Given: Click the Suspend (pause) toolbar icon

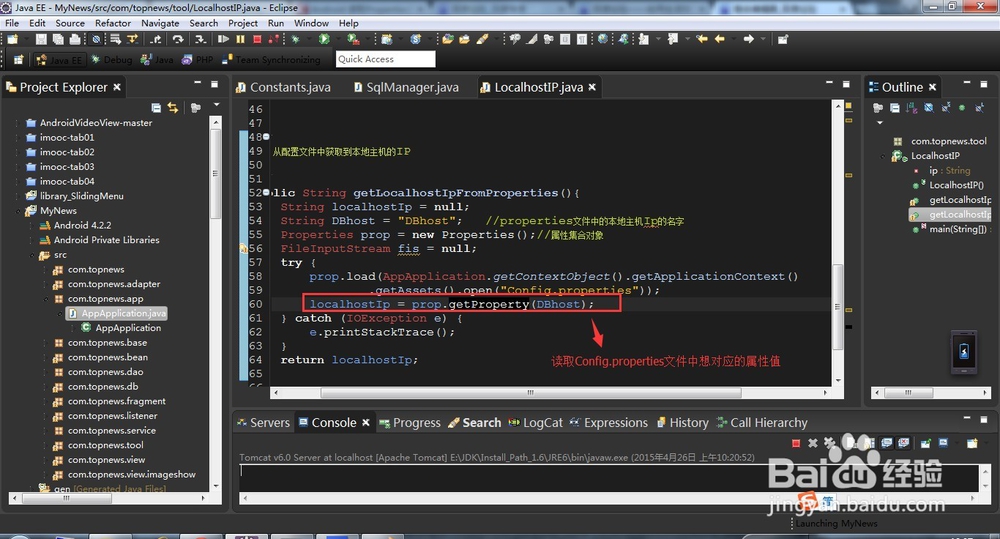Looking at the screenshot, I should pyautogui.click(x=240, y=40).
